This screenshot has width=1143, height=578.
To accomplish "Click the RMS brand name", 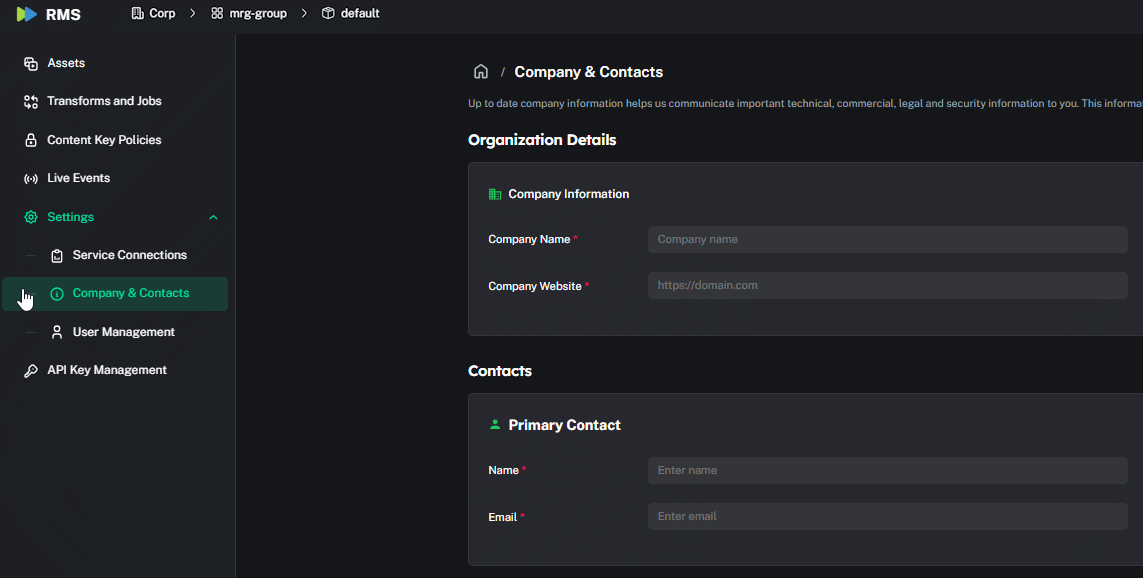I will tap(63, 15).
